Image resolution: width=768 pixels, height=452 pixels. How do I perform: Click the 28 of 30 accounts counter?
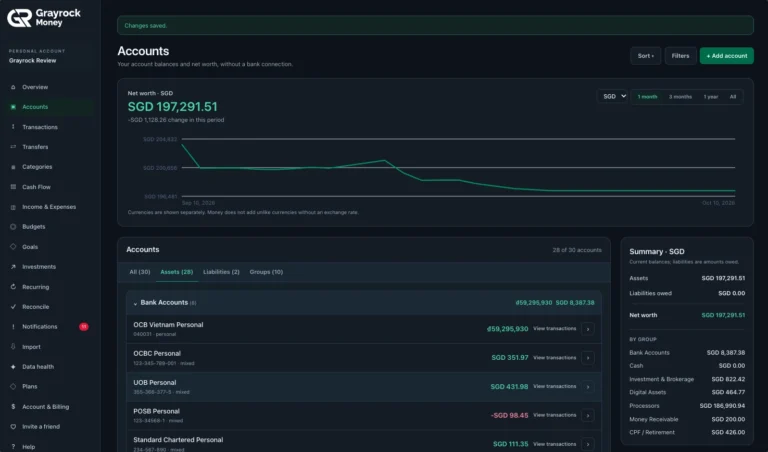(x=577, y=250)
